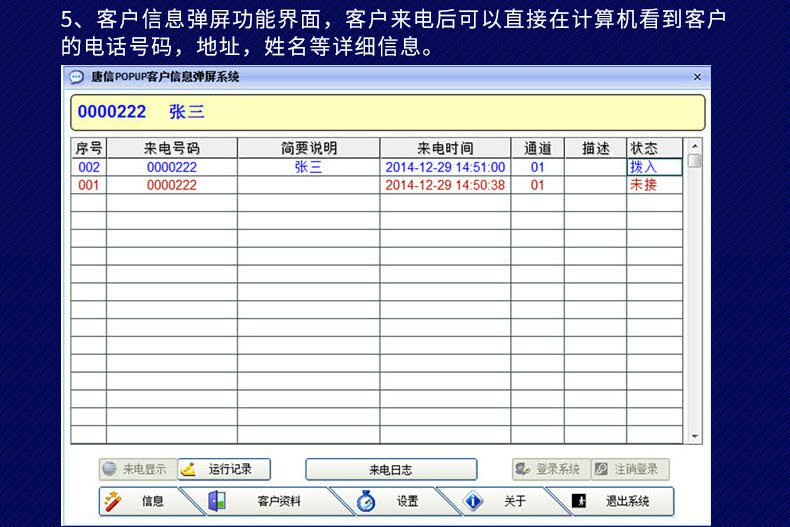The width and height of the screenshot is (790, 527).
Task: Click the chat bubble icon in title bar
Action: click(x=76, y=77)
